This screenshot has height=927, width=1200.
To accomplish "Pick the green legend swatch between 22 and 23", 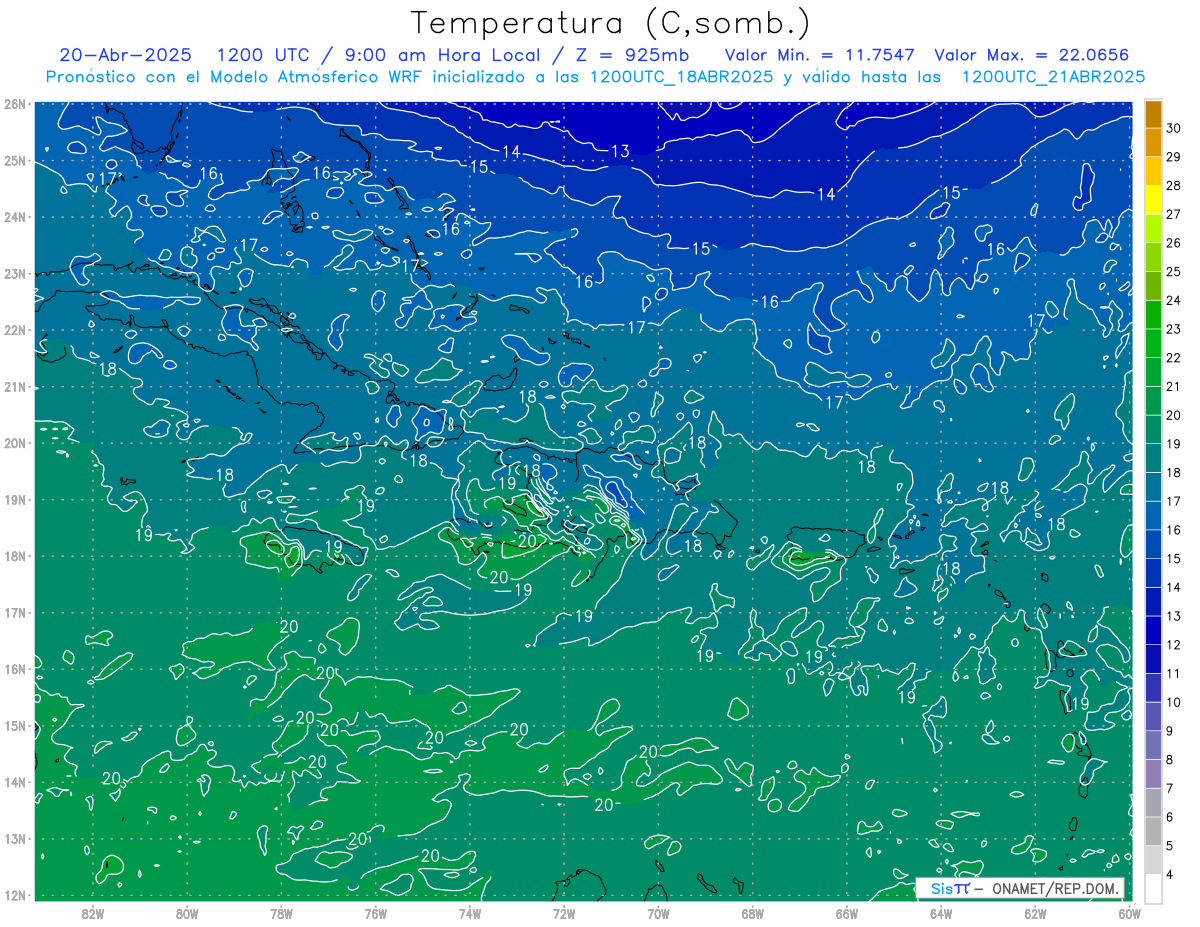I will pyautogui.click(x=1154, y=345).
